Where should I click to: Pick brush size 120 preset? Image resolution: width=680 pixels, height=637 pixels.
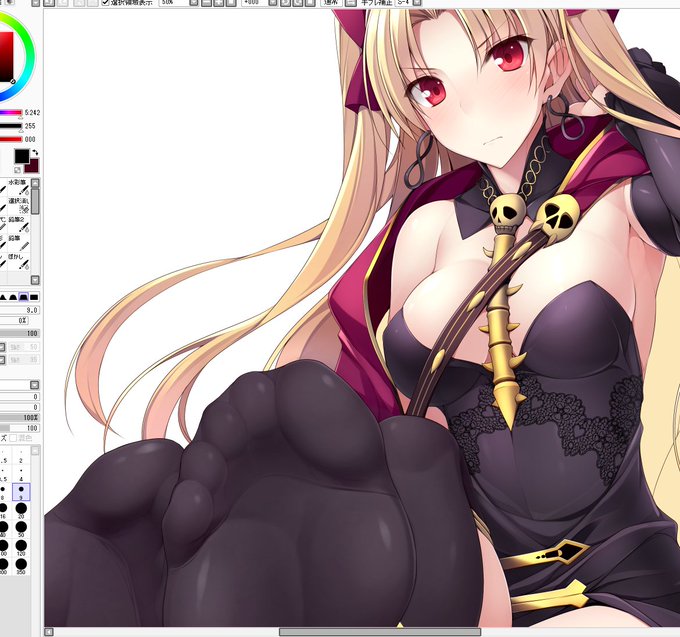[x=21, y=548]
